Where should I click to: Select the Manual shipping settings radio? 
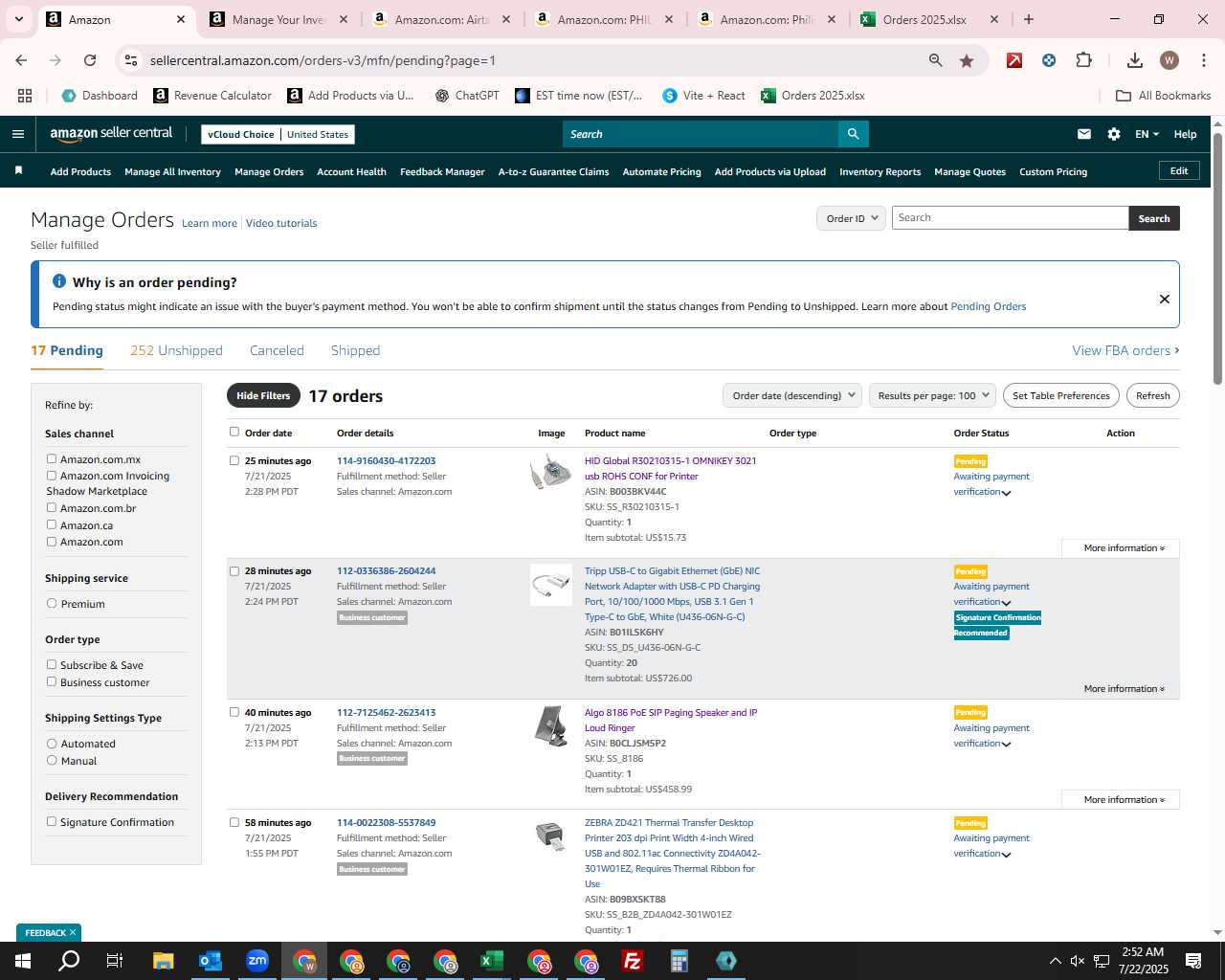tap(52, 760)
